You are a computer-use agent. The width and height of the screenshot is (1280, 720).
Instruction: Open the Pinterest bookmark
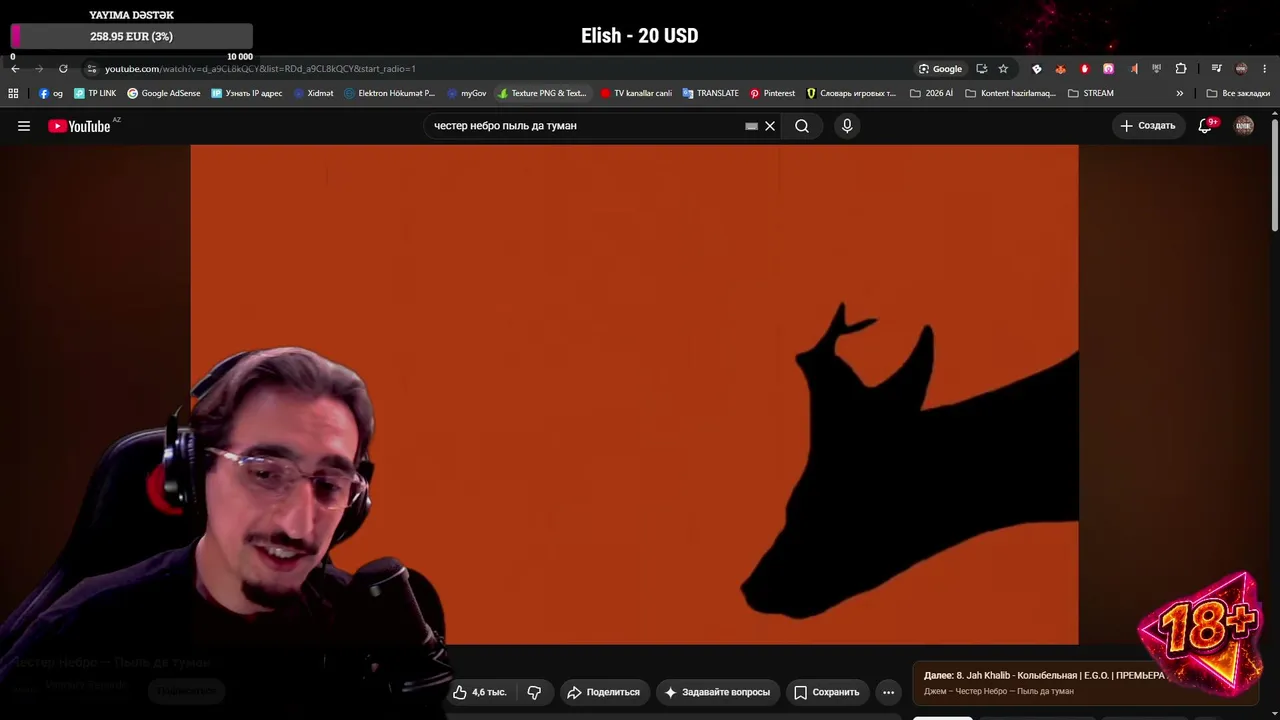pyautogui.click(x=772, y=93)
